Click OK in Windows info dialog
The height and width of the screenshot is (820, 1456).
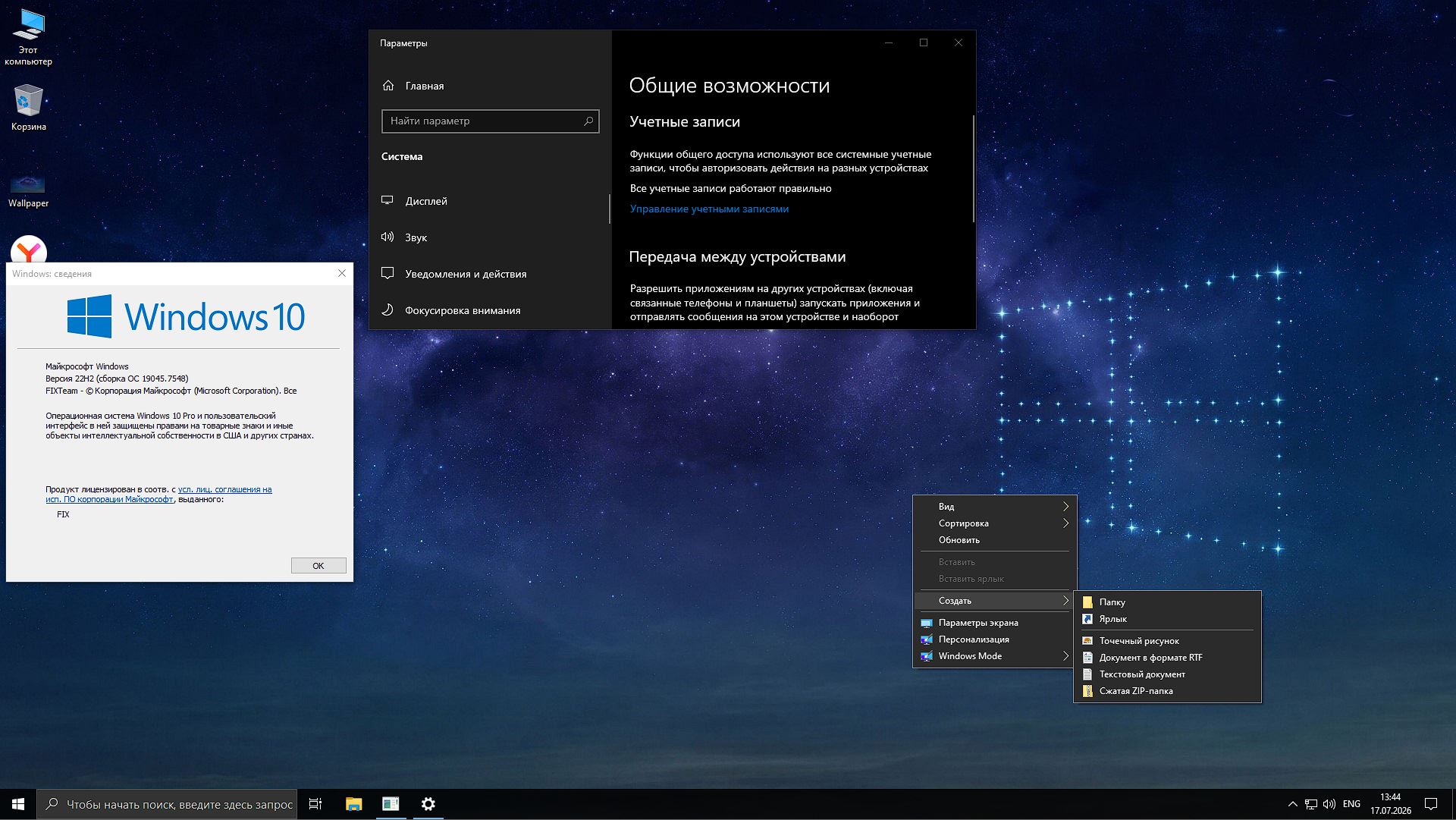coord(318,566)
